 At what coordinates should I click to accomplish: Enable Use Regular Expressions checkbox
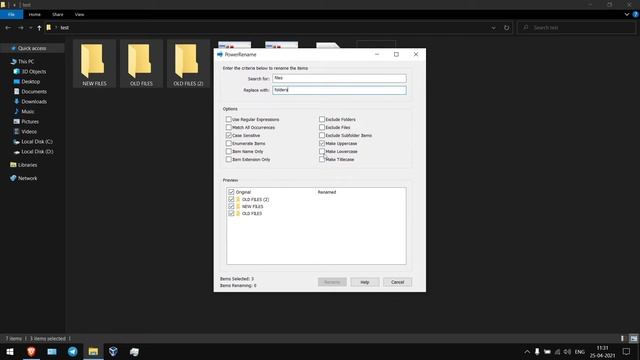click(229, 119)
